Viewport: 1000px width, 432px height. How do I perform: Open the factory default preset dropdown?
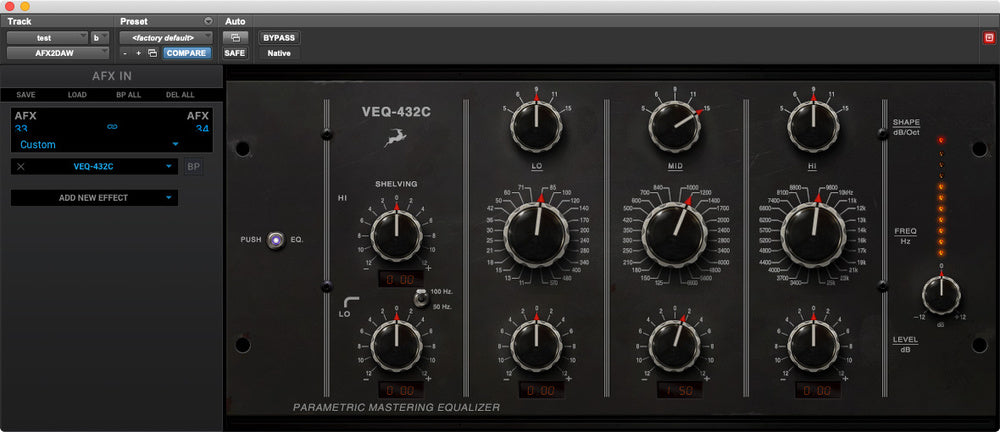pyautogui.click(x=166, y=38)
